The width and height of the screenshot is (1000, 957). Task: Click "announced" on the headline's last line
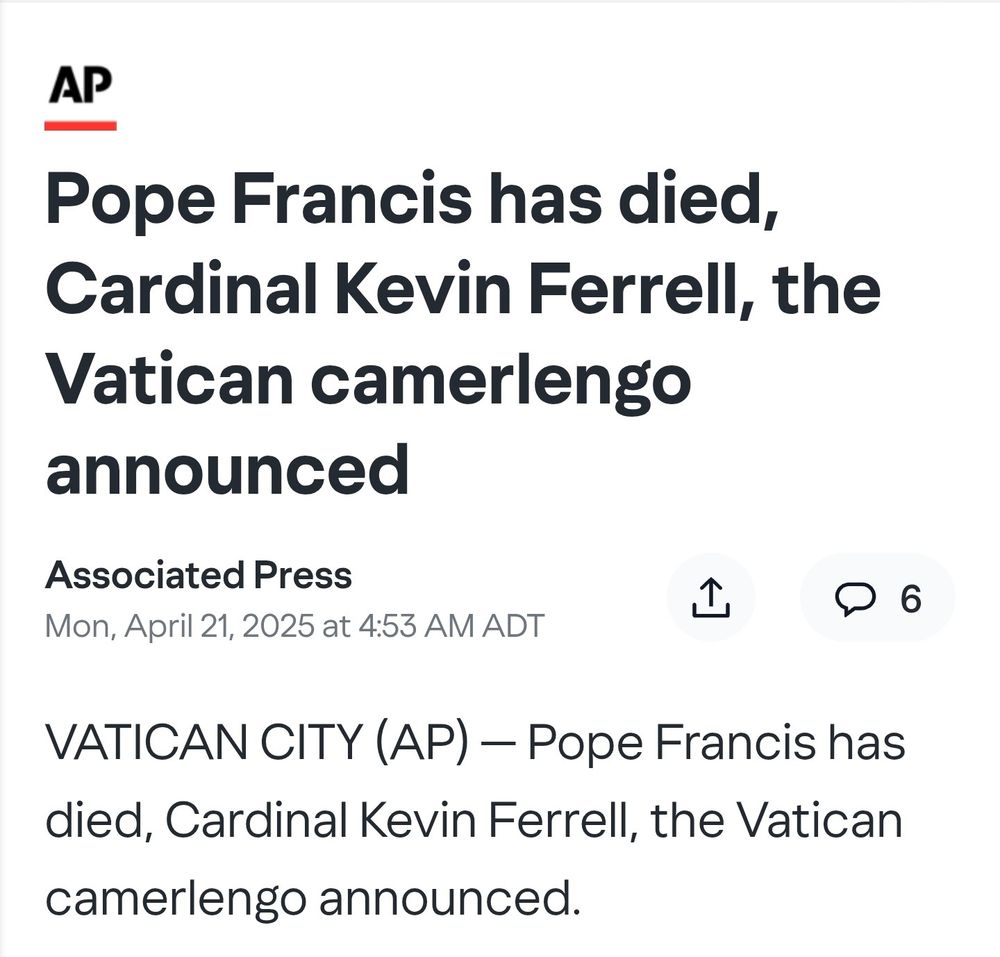[227, 471]
